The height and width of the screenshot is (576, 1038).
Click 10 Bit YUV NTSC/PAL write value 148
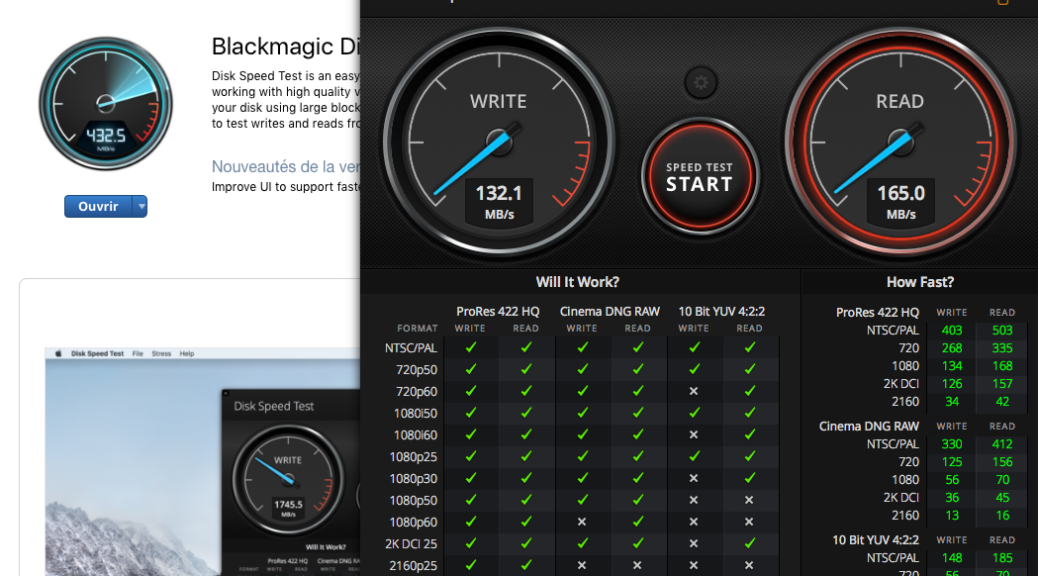click(x=952, y=558)
